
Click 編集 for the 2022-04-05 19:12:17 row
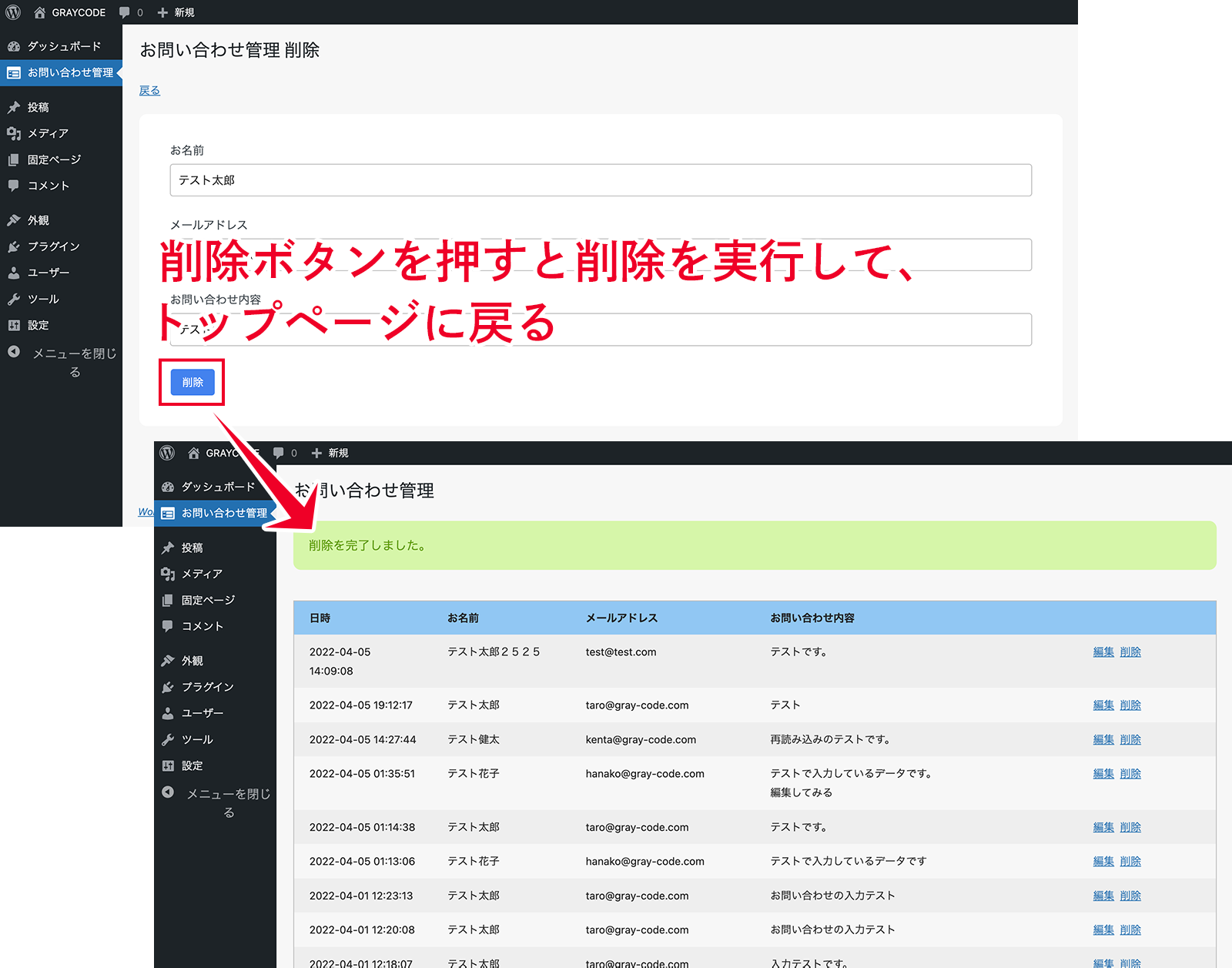(x=1103, y=705)
